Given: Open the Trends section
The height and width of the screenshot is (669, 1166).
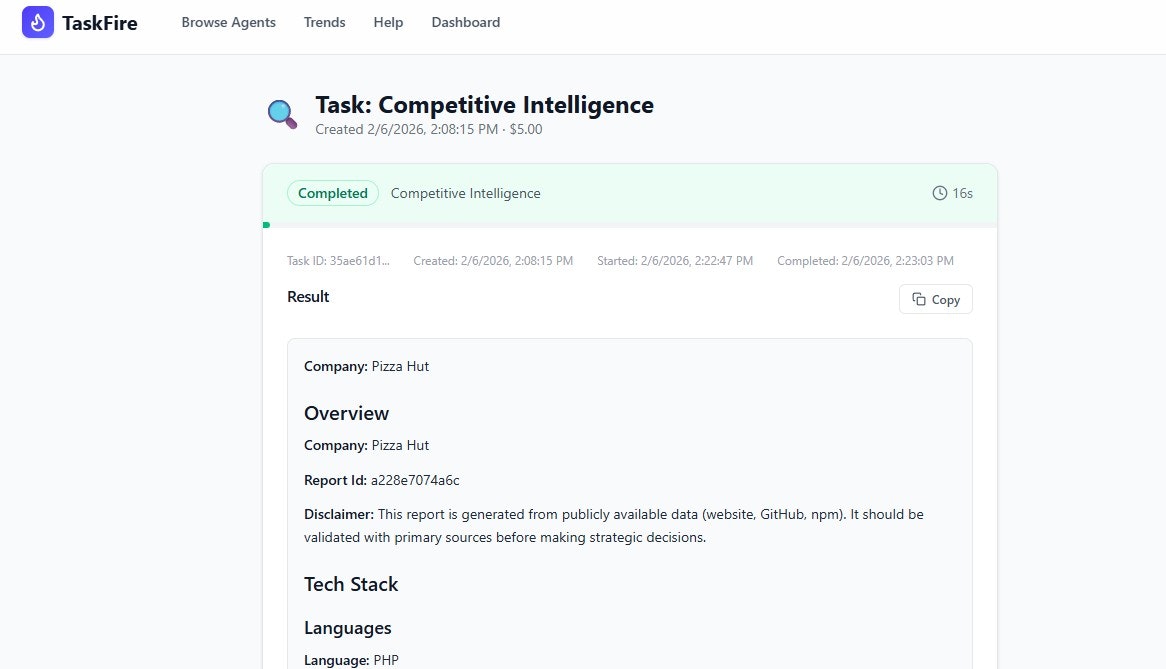Looking at the screenshot, I should (x=324, y=22).
